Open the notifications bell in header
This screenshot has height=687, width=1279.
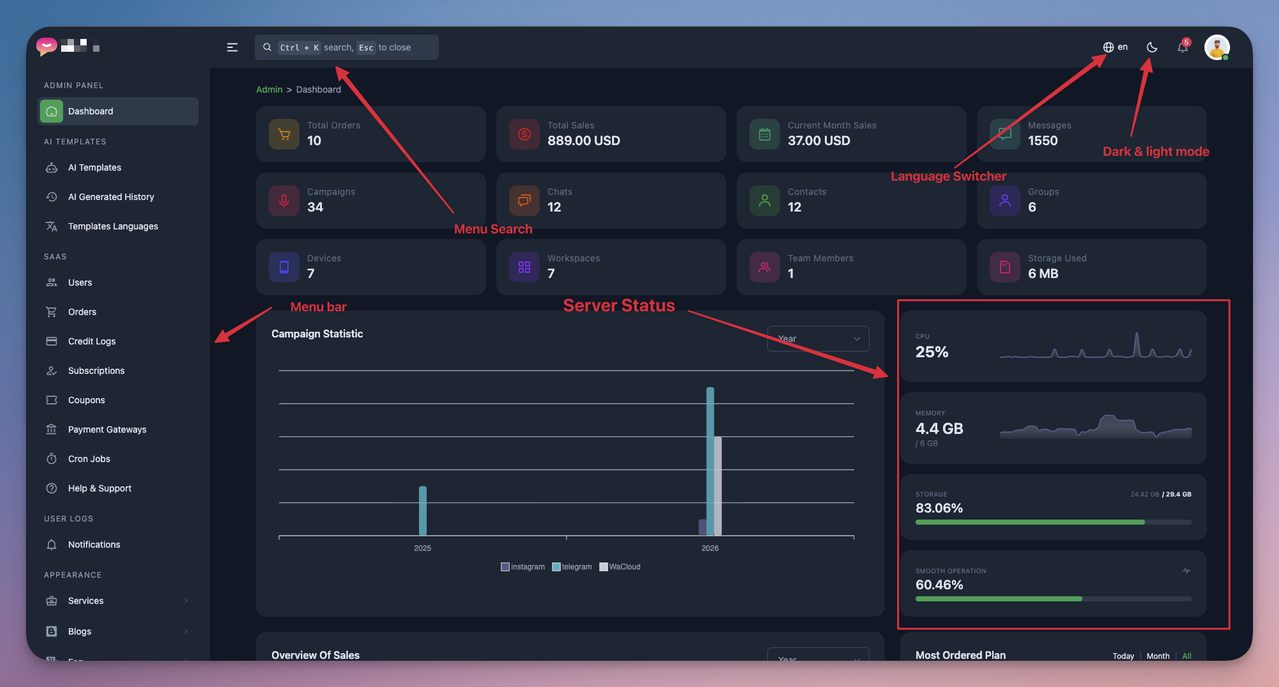(x=1182, y=47)
